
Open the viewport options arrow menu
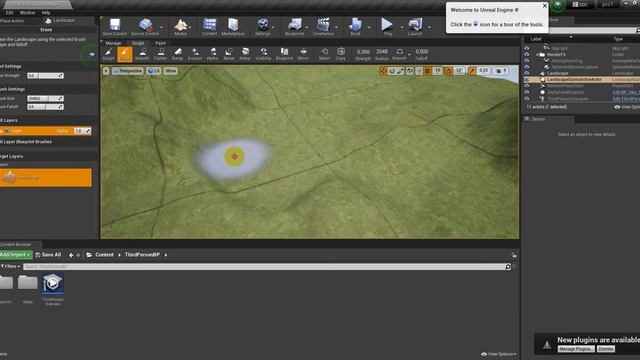point(106,71)
